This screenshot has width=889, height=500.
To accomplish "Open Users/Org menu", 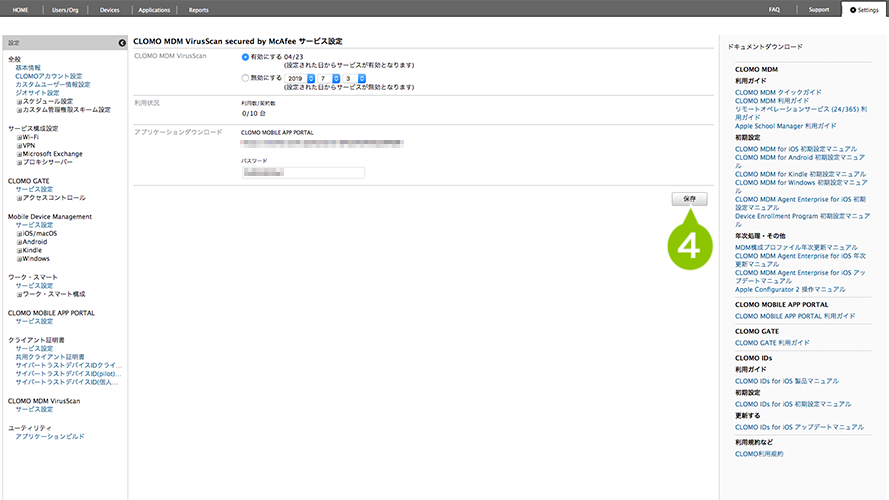I will click(x=65, y=10).
